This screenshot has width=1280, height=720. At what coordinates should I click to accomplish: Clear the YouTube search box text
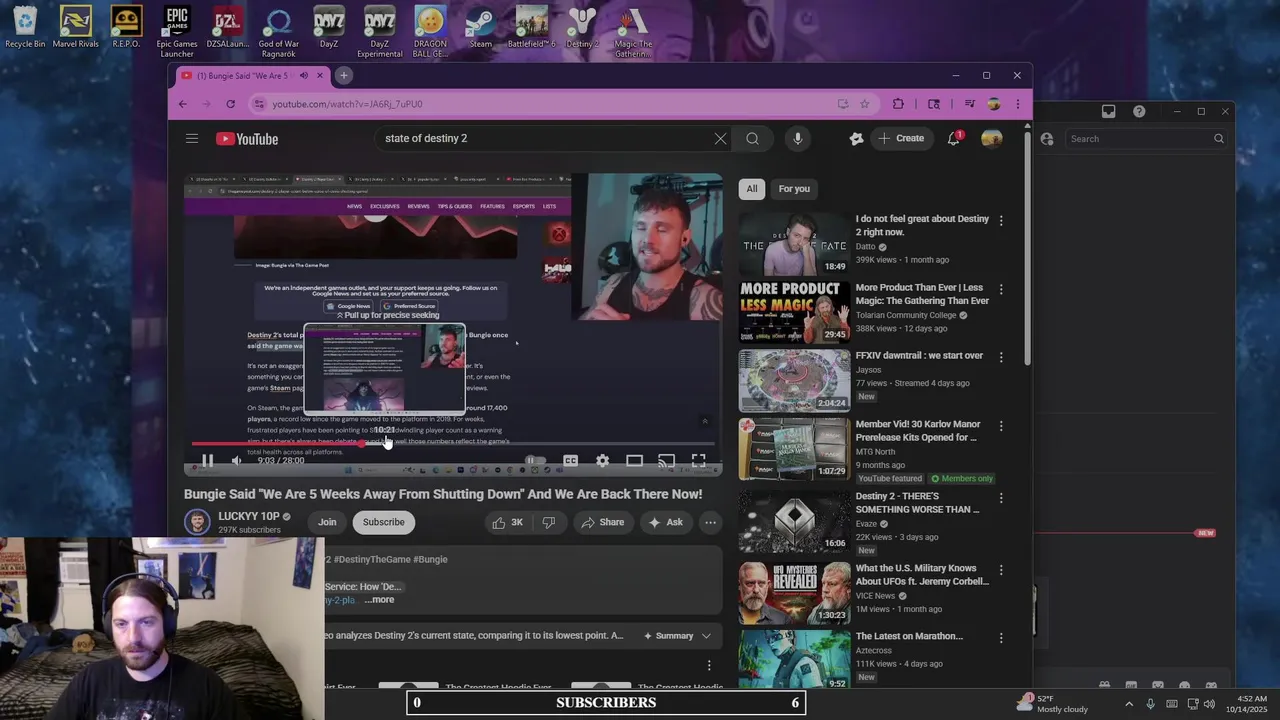coord(720,139)
